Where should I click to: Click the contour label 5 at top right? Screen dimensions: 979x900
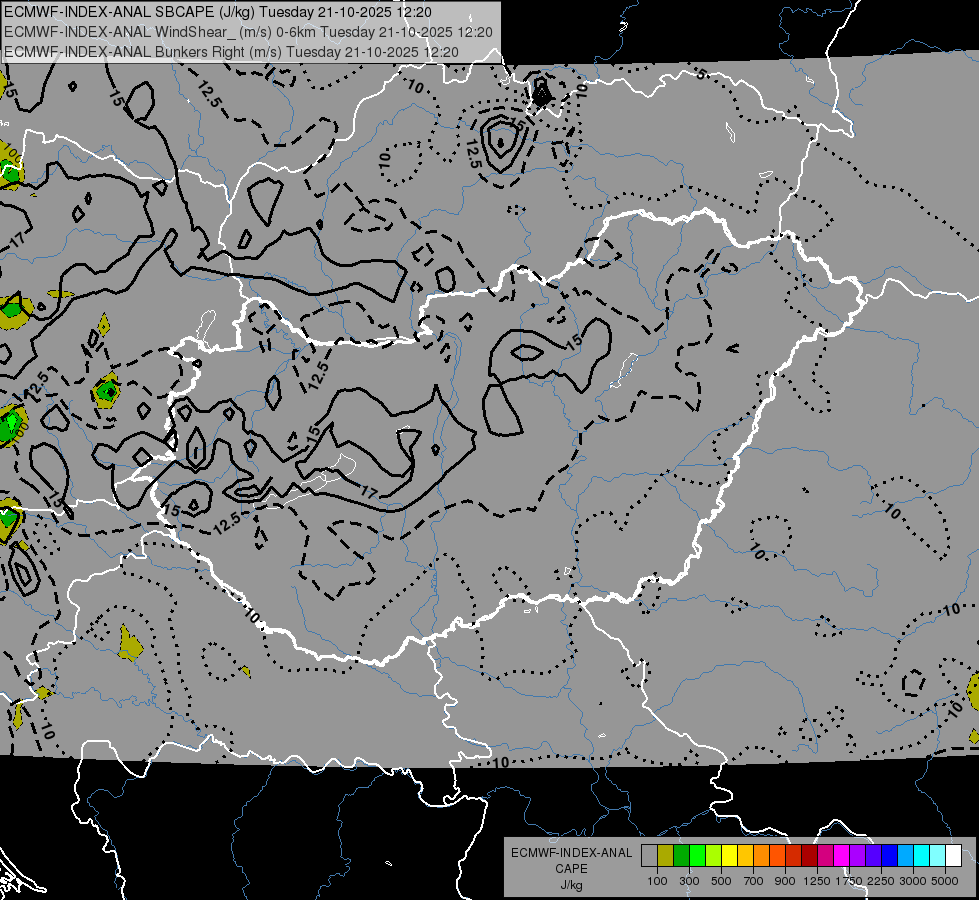701,75
